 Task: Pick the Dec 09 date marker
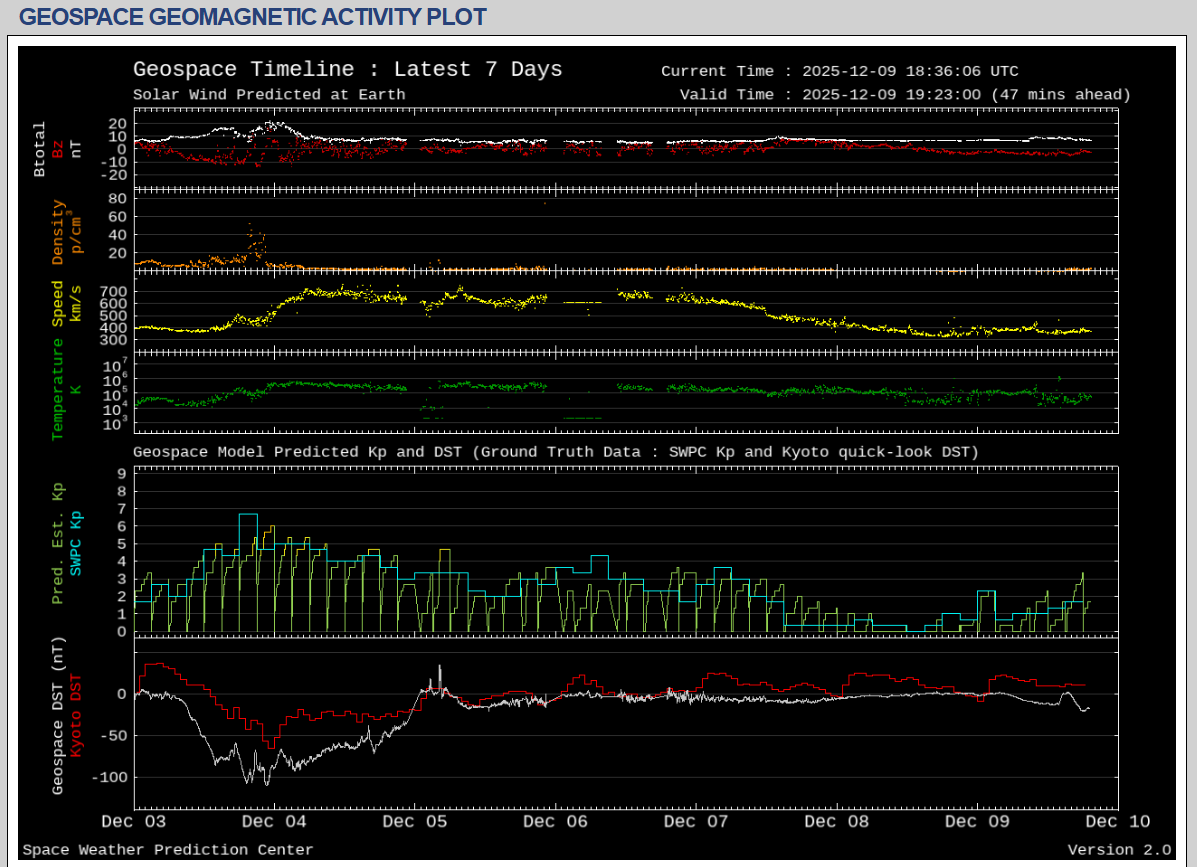pyautogui.click(x=976, y=822)
